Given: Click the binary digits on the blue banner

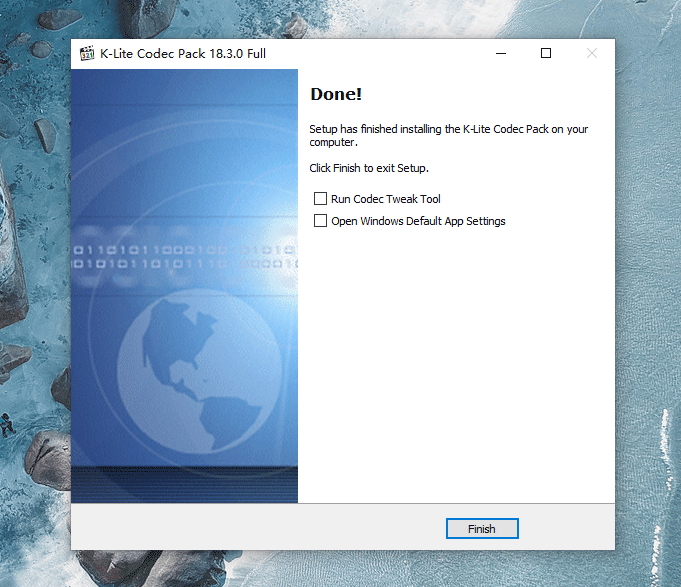Looking at the screenshot, I should tap(185, 257).
